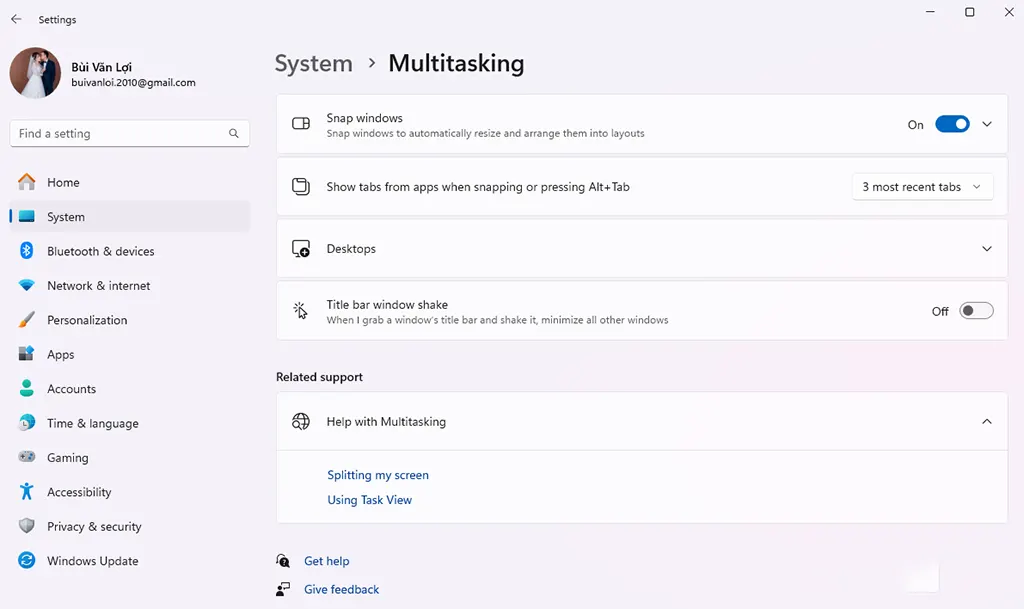Click the Windows Update sync icon

point(27,561)
